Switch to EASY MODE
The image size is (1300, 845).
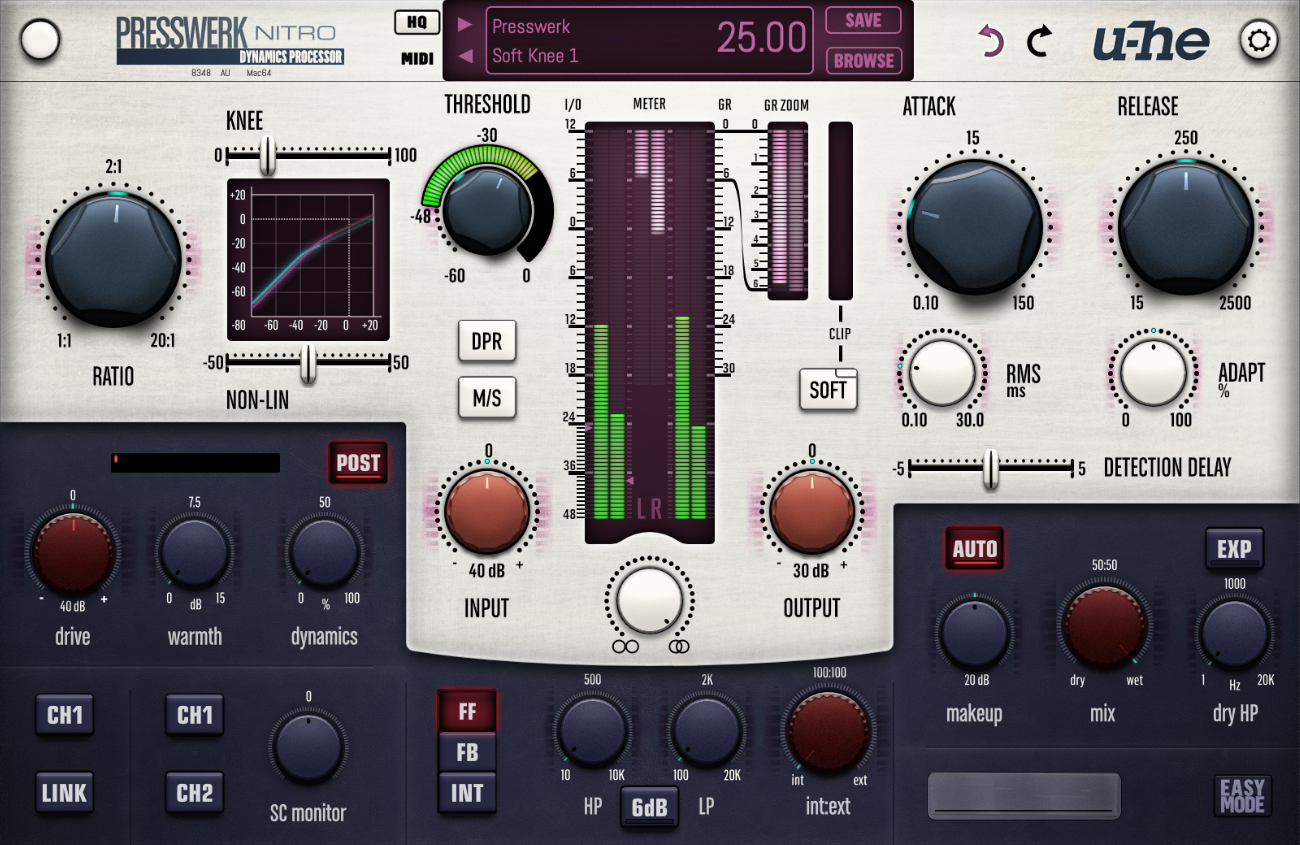pos(1242,796)
